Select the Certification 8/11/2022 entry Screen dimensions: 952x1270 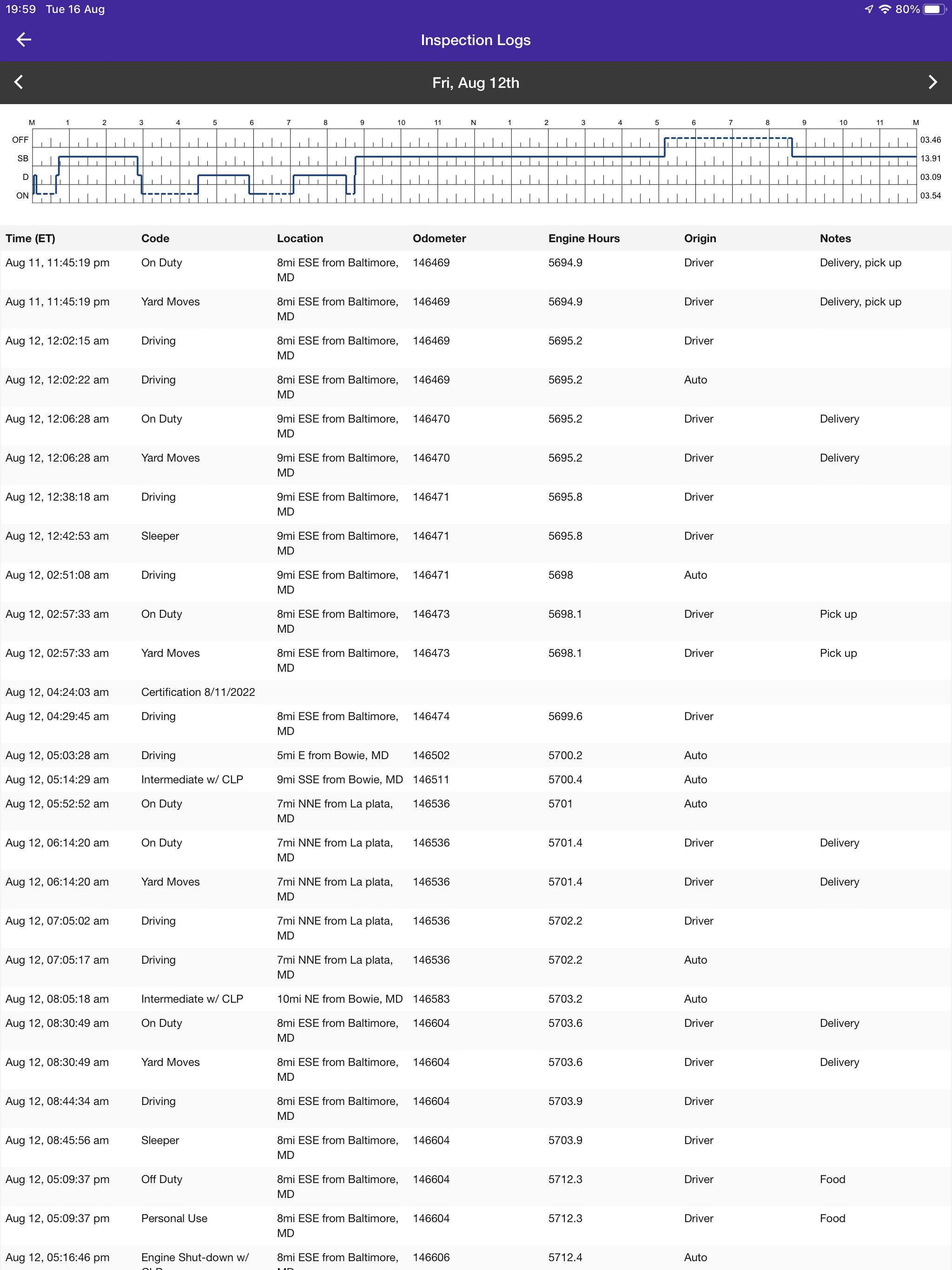(x=198, y=692)
